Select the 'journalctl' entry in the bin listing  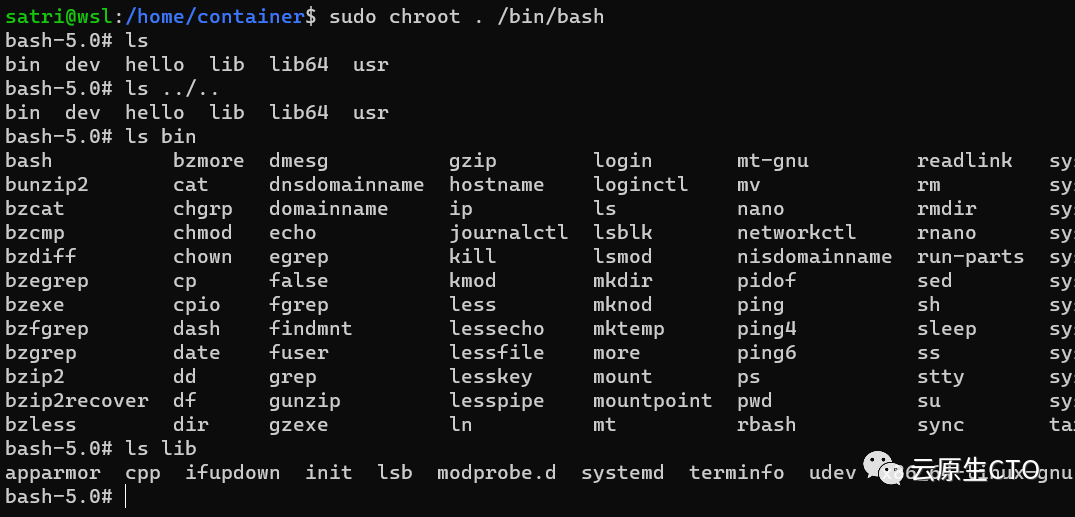(509, 232)
